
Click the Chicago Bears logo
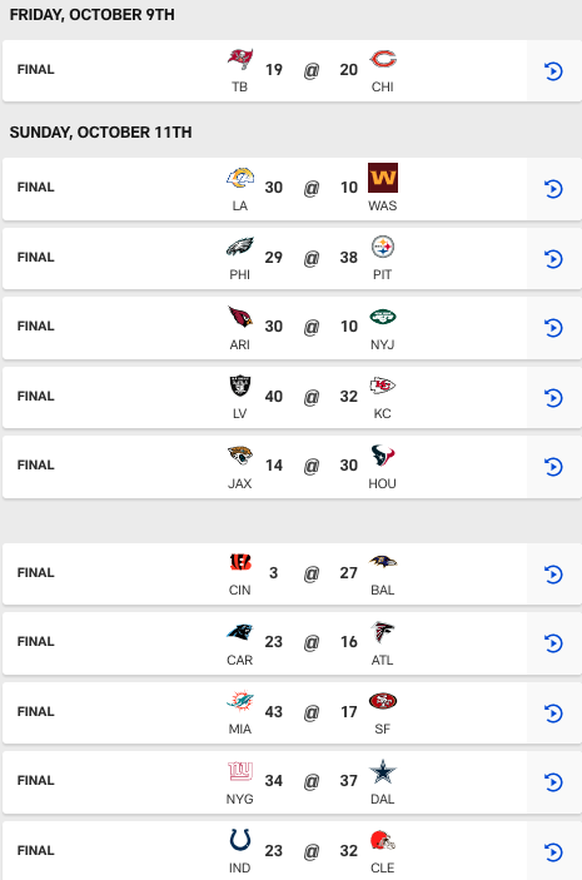click(383, 59)
